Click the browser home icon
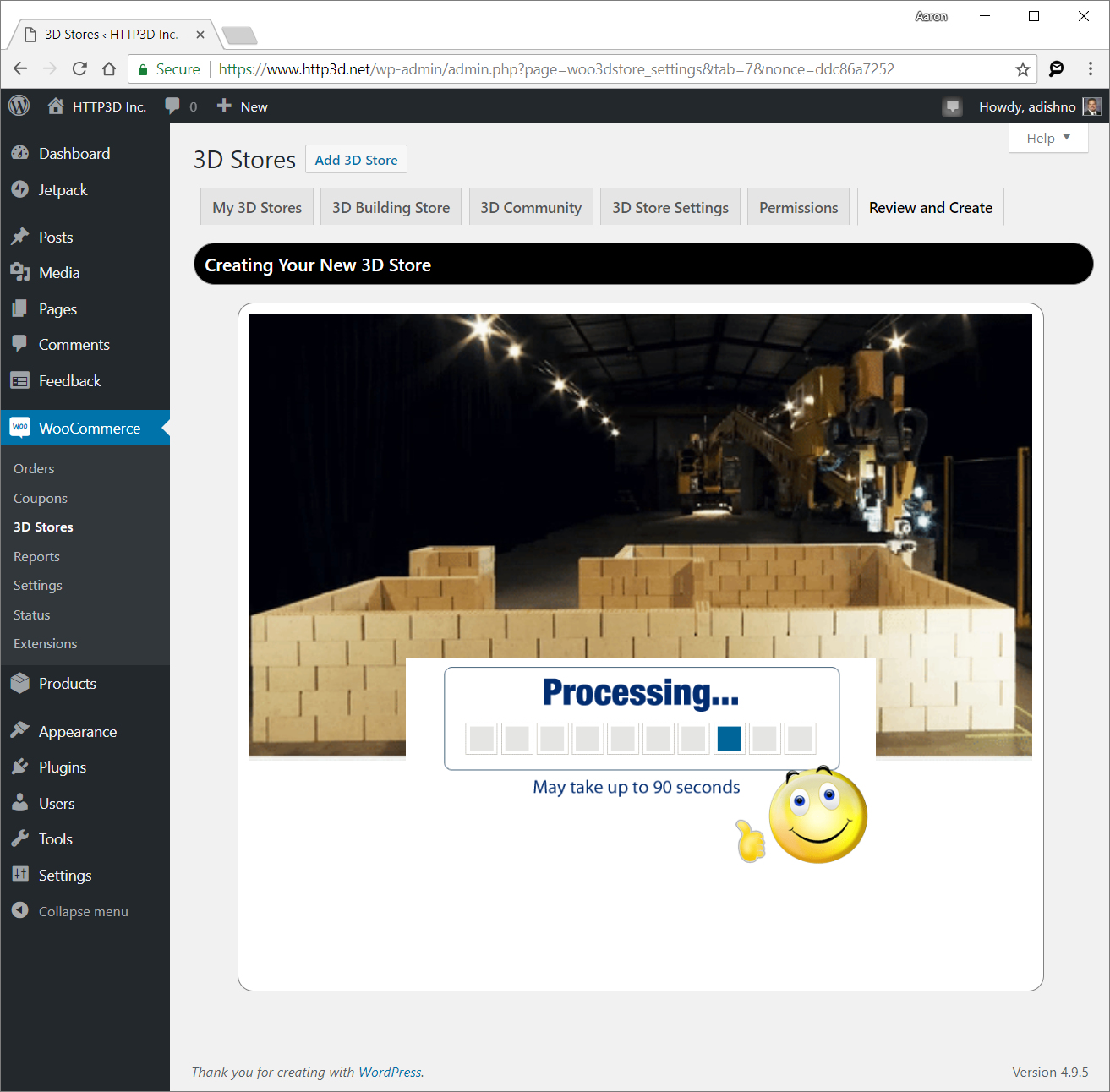 click(x=109, y=69)
